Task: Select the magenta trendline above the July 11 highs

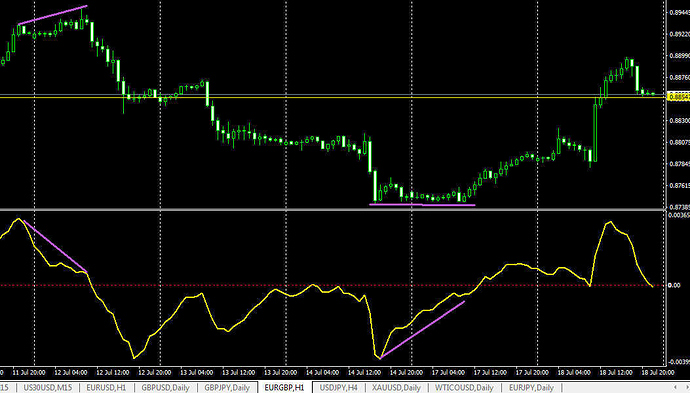Action: tap(53, 15)
